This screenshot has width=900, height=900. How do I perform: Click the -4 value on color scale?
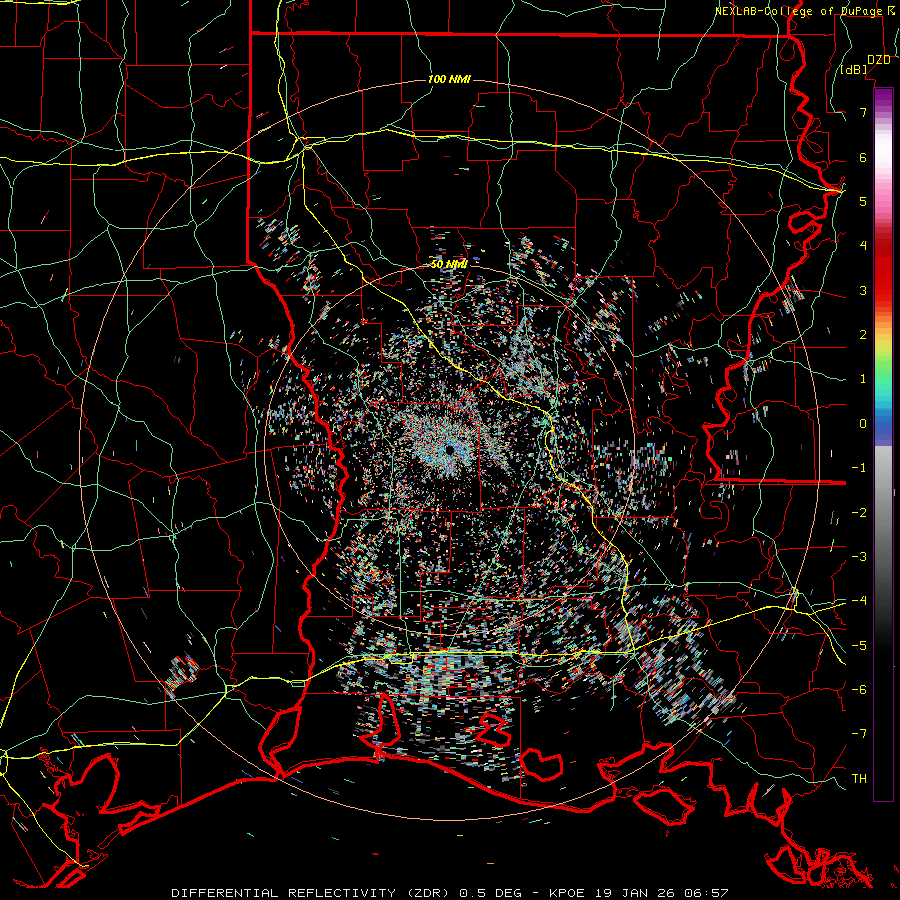pyautogui.click(x=859, y=601)
